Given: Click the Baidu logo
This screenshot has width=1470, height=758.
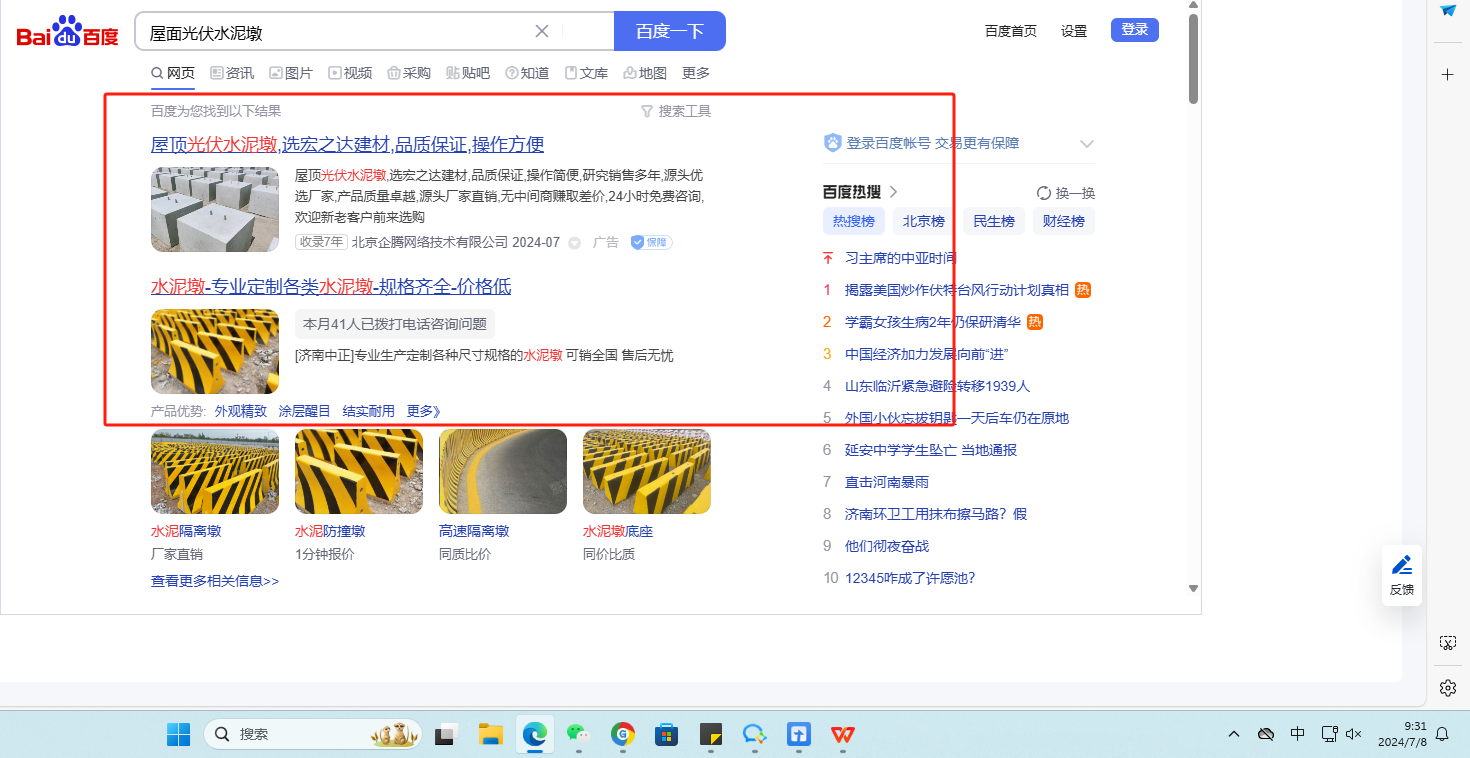Looking at the screenshot, I should (67, 32).
